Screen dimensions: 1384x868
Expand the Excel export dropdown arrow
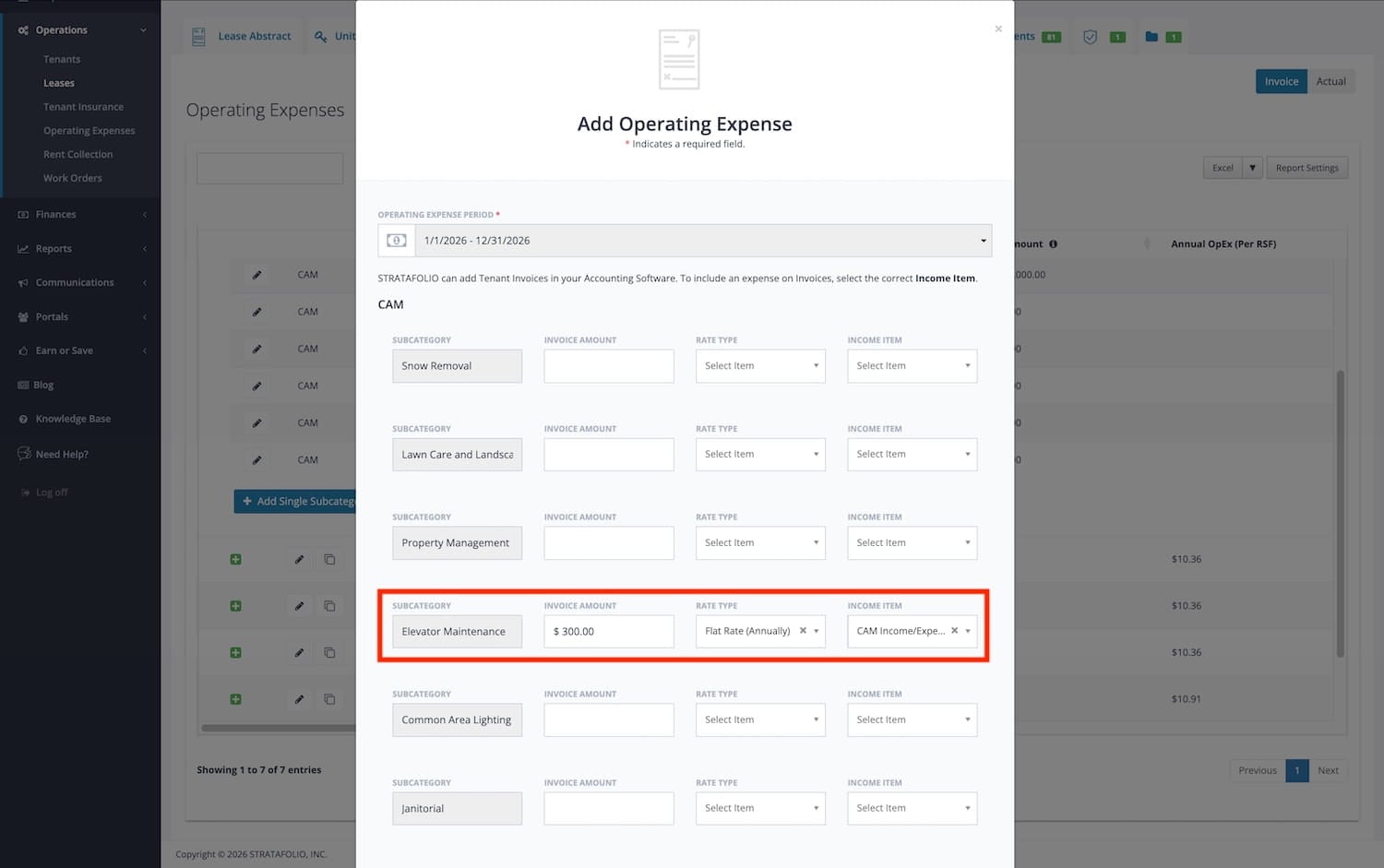coord(1252,168)
